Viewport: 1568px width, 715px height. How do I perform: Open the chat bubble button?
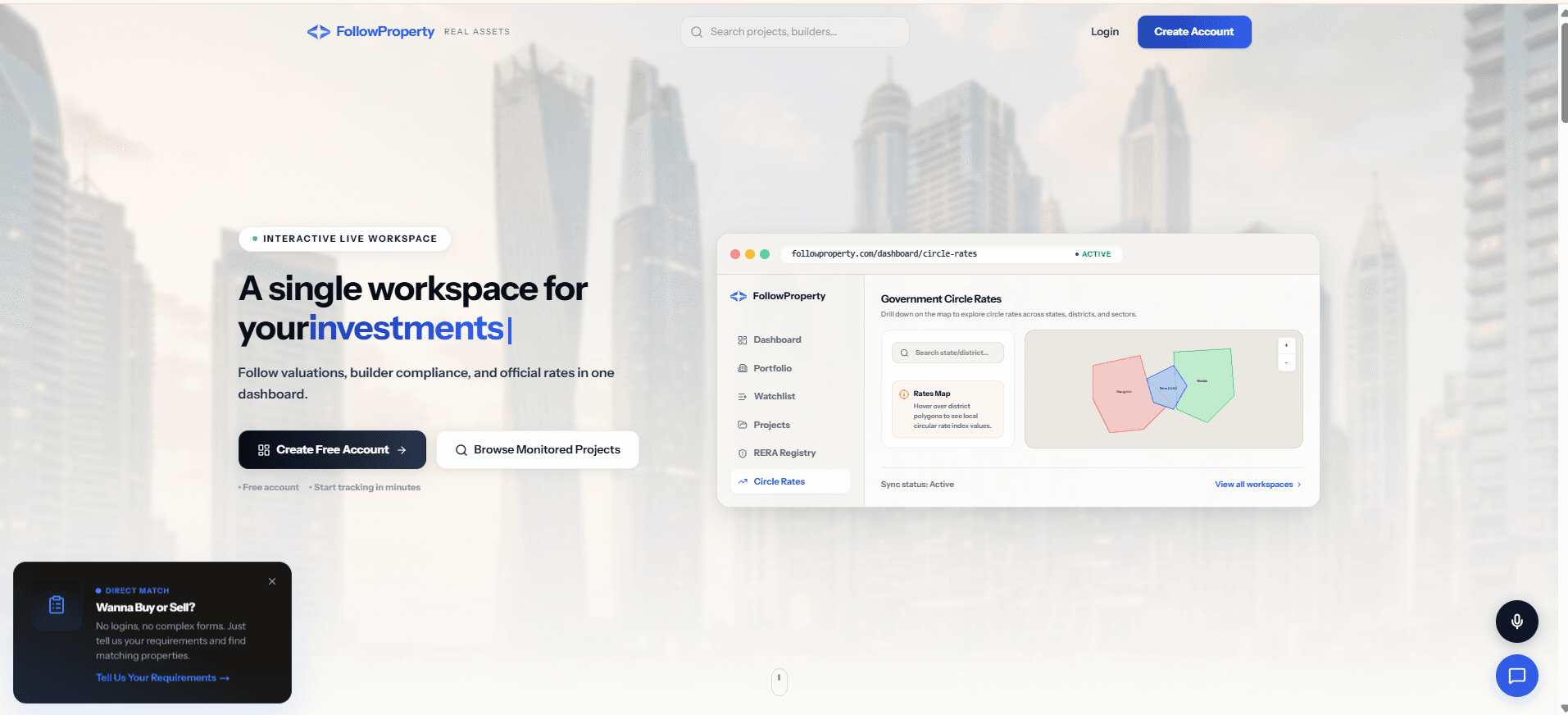tap(1516, 676)
